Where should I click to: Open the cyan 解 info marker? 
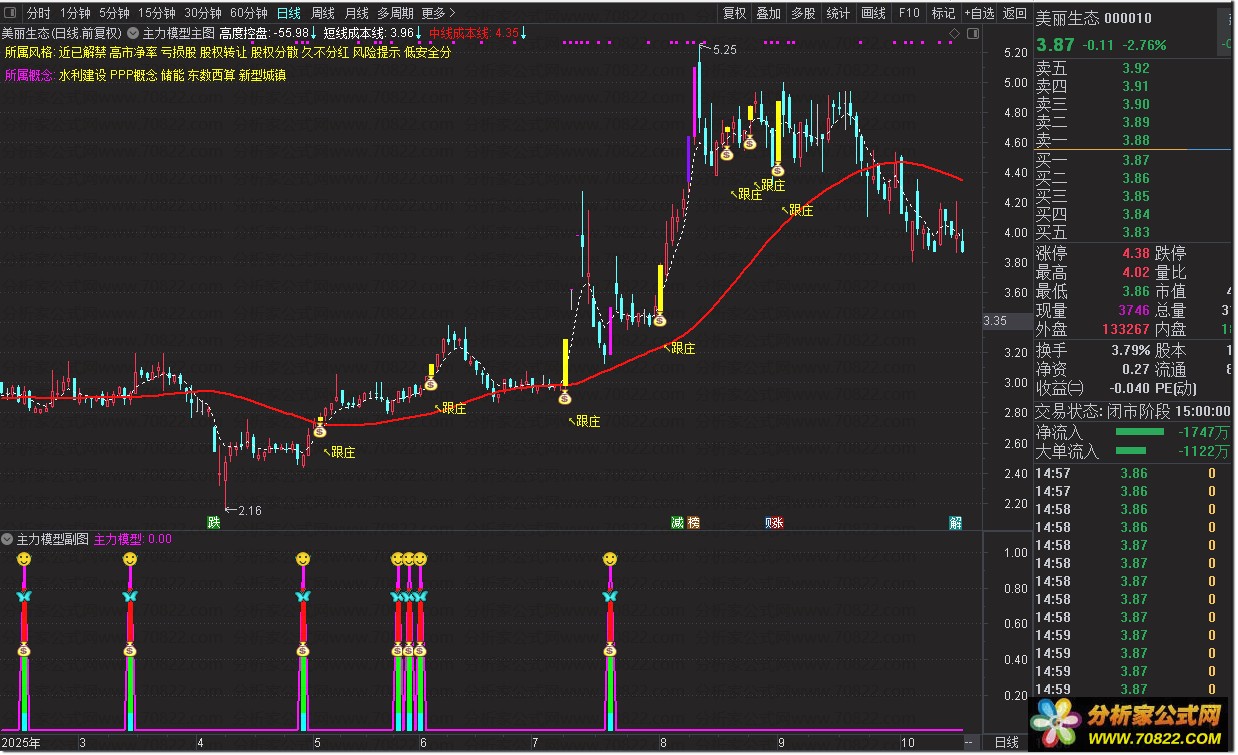coord(955,522)
